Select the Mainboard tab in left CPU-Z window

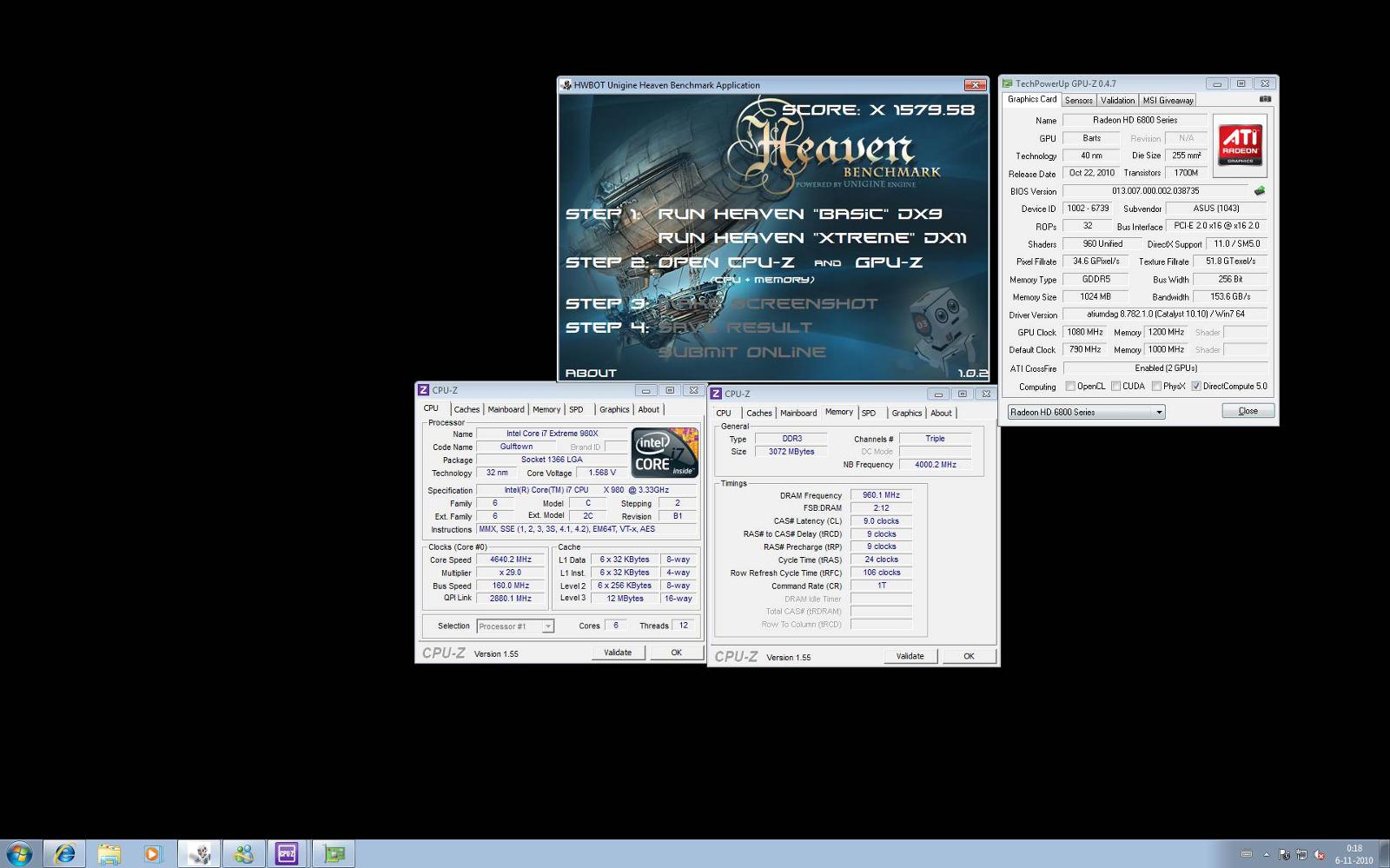[x=506, y=409]
